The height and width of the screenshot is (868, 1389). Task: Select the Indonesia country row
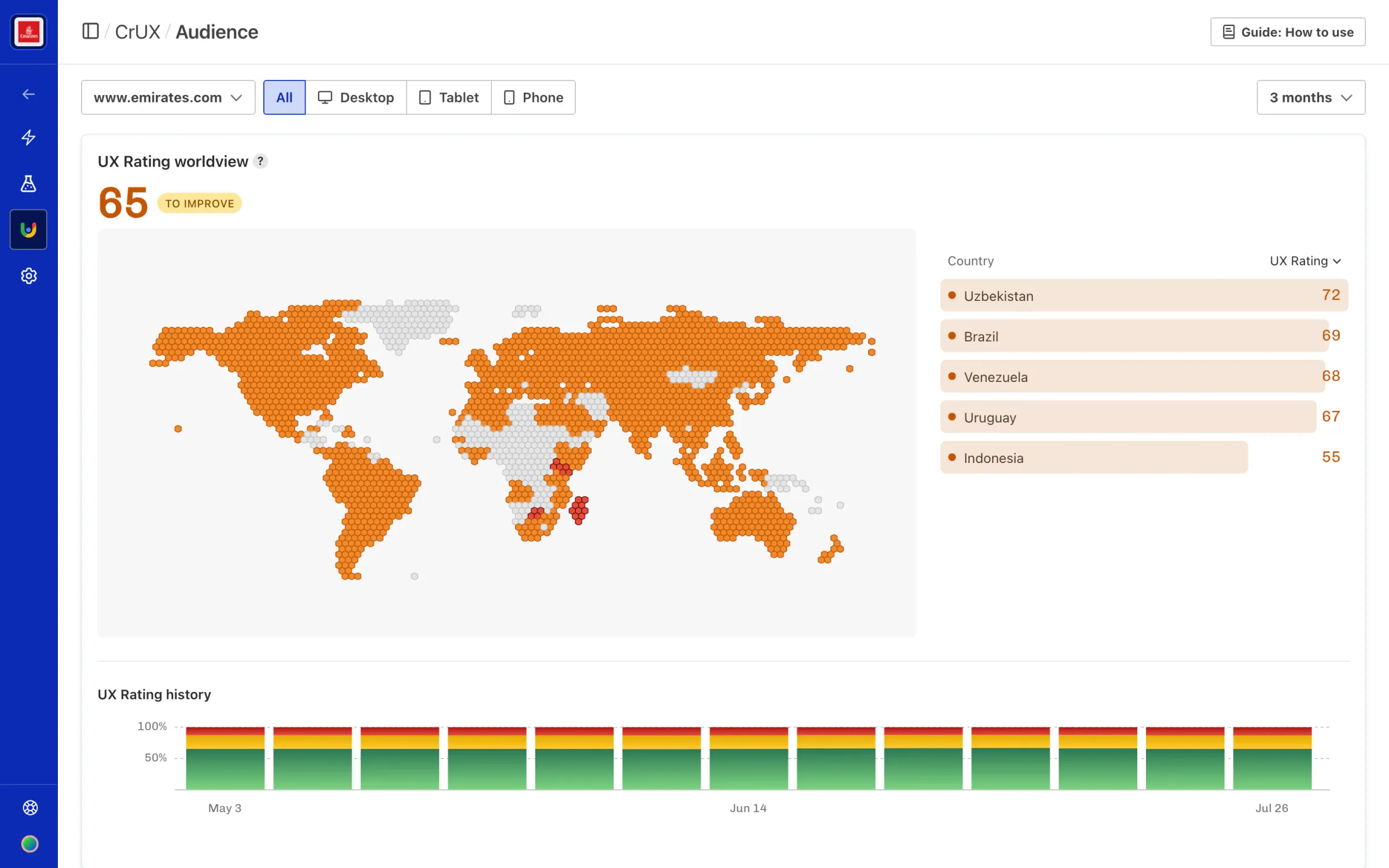[1144, 458]
